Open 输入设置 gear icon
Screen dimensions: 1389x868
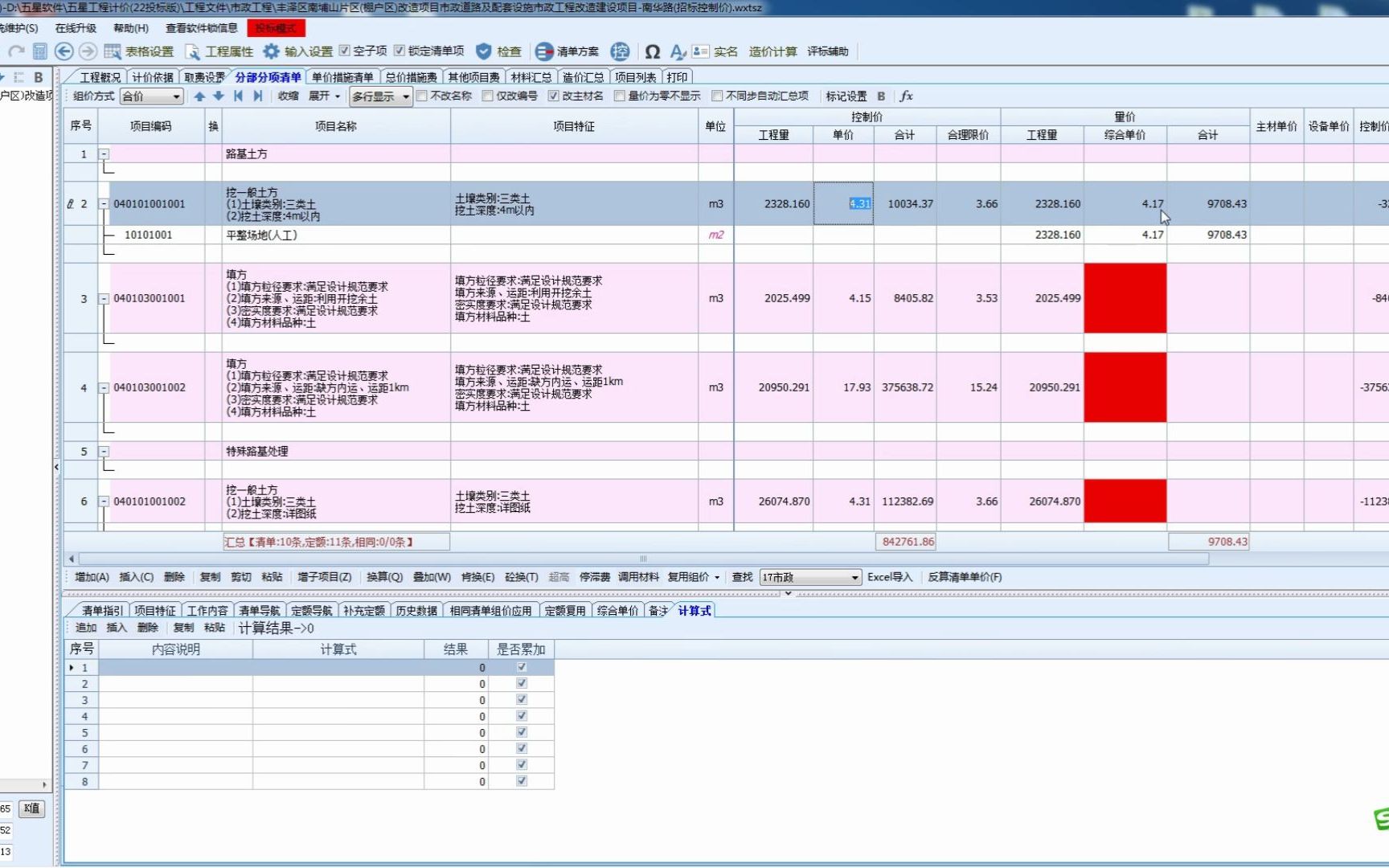272,51
